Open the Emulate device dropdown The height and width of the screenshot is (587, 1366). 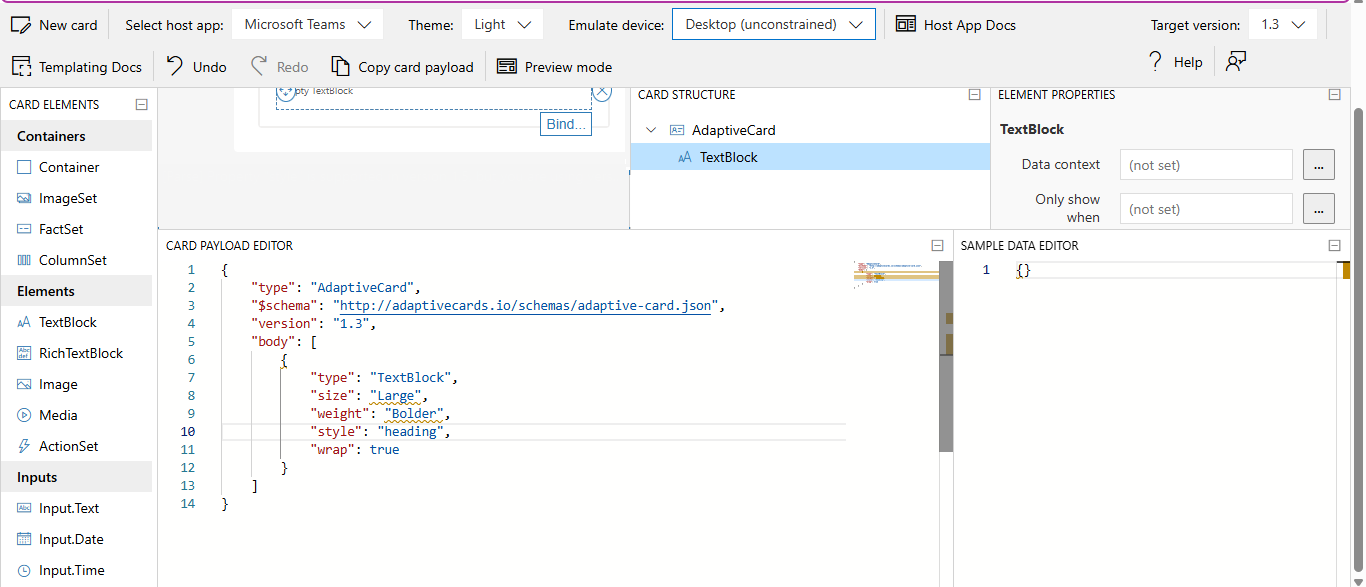(x=773, y=25)
